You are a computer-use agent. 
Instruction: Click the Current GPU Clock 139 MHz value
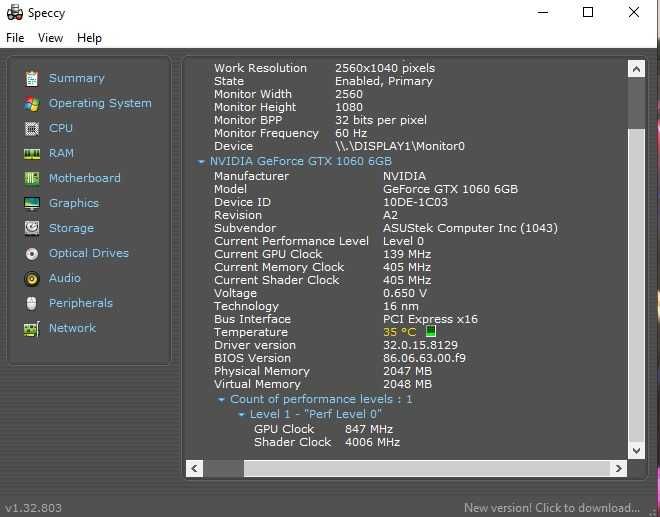pyautogui.click(x=407, y=254)
